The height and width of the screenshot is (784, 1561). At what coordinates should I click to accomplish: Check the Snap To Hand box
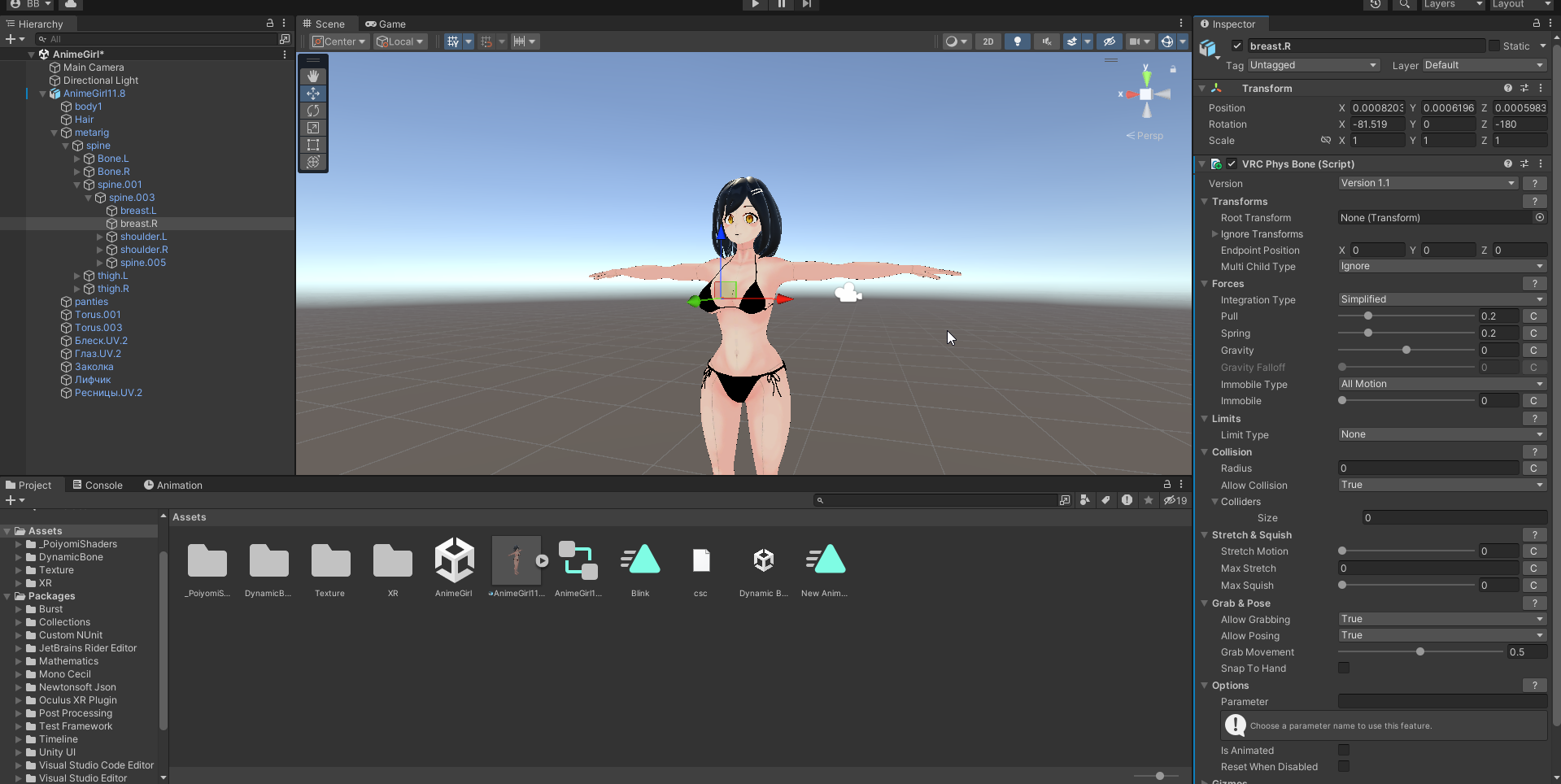click(1344, 669)
